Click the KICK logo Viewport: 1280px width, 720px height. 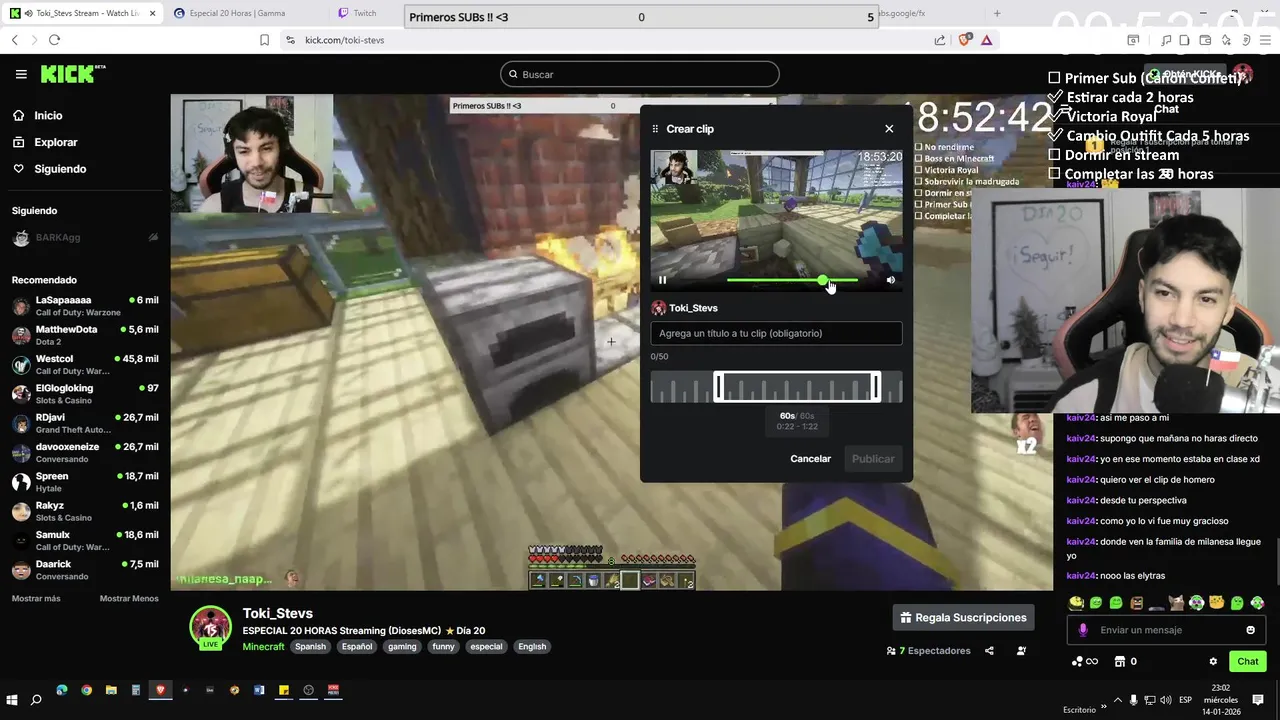72,74
